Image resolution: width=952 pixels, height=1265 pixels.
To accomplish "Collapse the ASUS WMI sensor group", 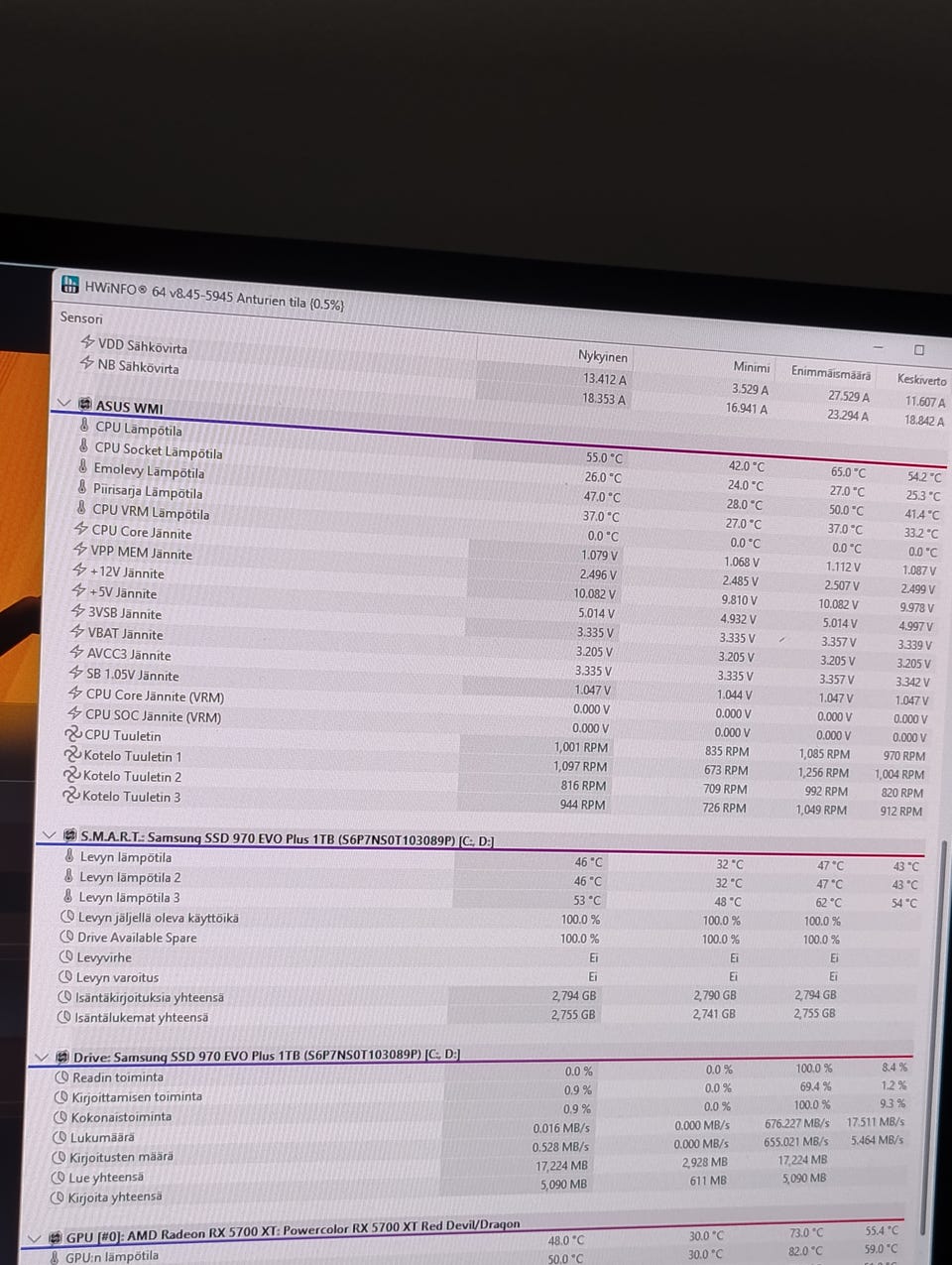I will (x=64, y=404).
